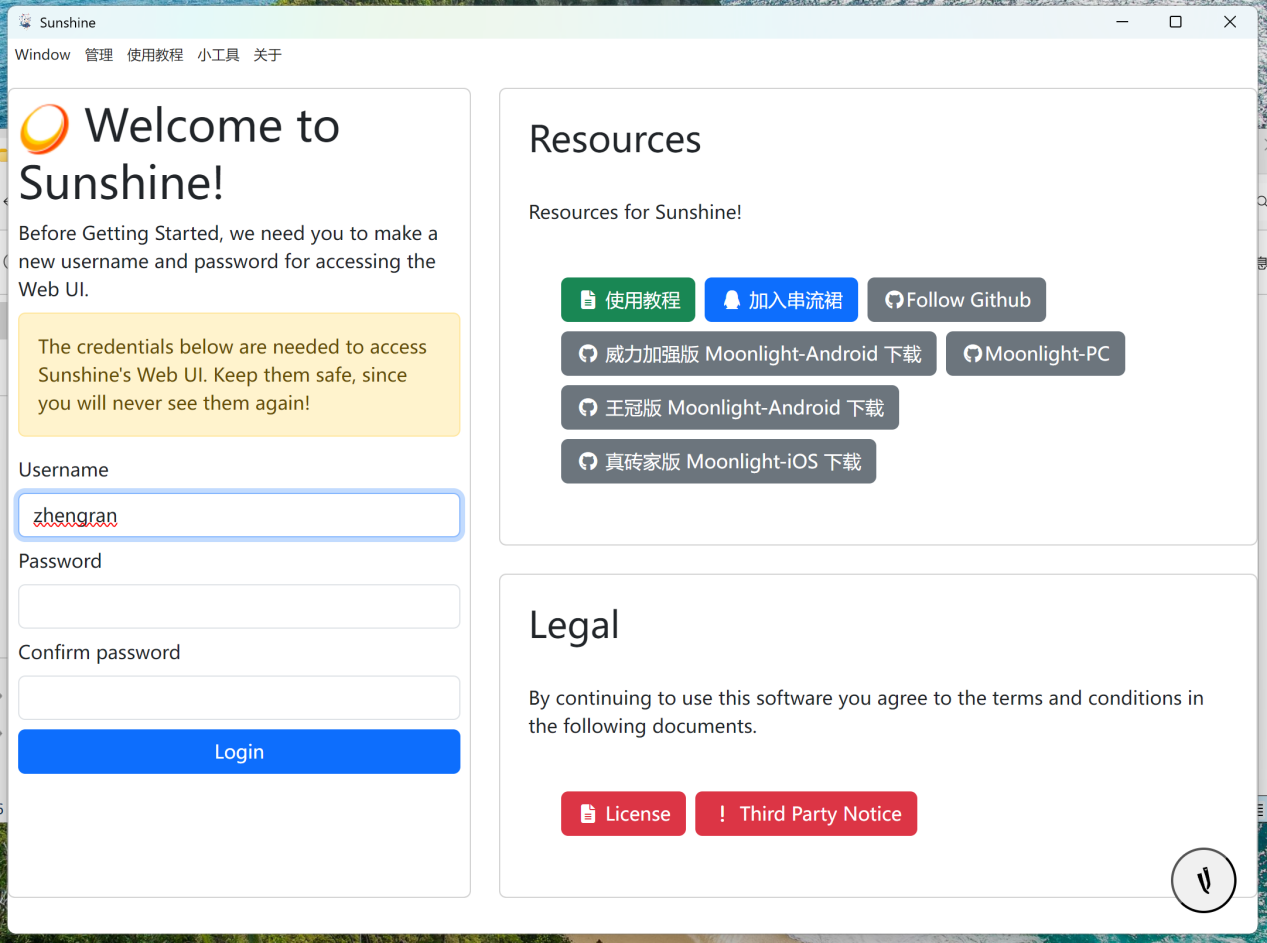Click the round floating pen button
The width and height of the screenshot is (1267, 943).
(1203, 880)
